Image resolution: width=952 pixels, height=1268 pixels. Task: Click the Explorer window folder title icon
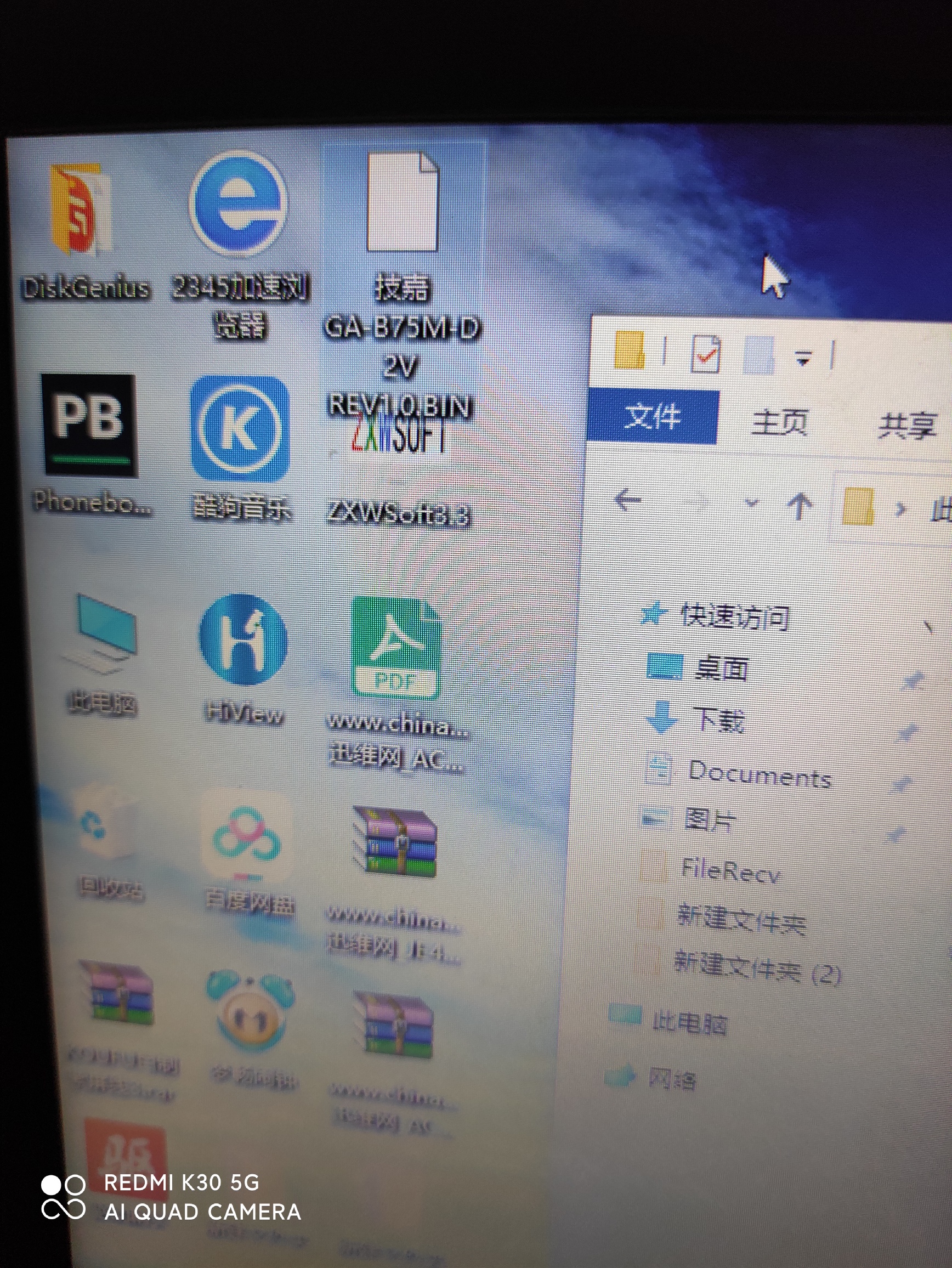[x=629, y=349]
